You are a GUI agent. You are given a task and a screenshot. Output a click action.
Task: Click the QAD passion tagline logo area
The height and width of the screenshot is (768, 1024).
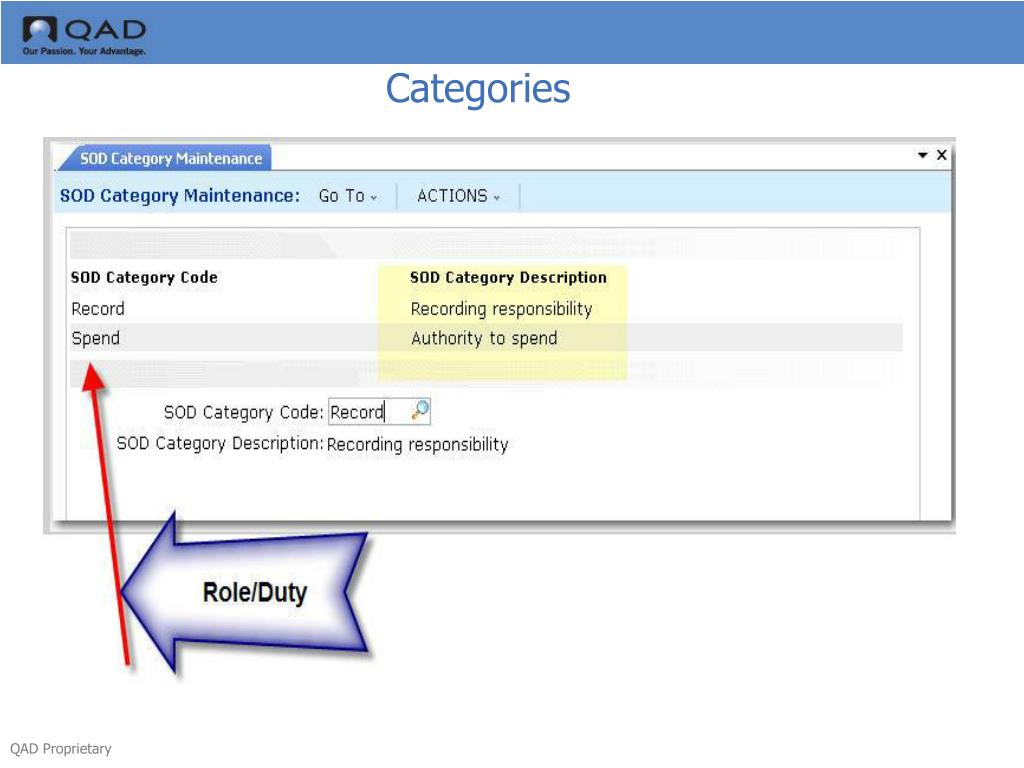pos(80,48)
